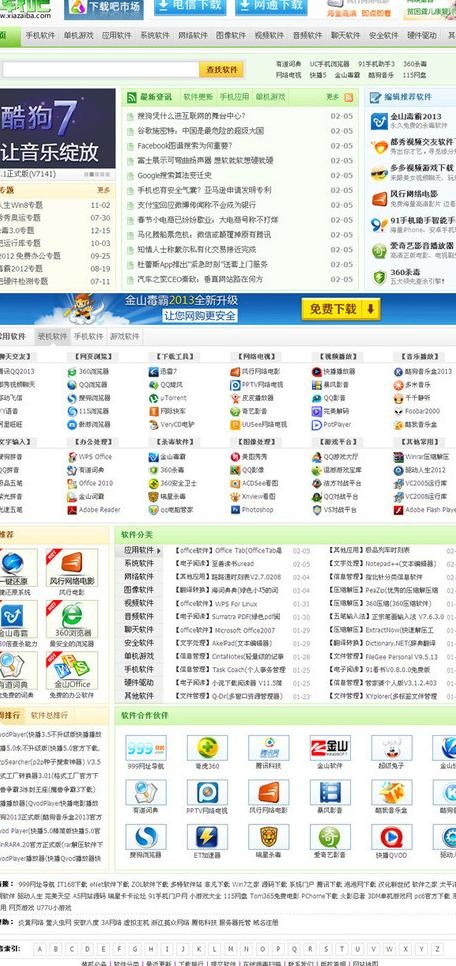Click the orange RSS feed icon
This screenshot has height=966, width=456.
point(349,97)
